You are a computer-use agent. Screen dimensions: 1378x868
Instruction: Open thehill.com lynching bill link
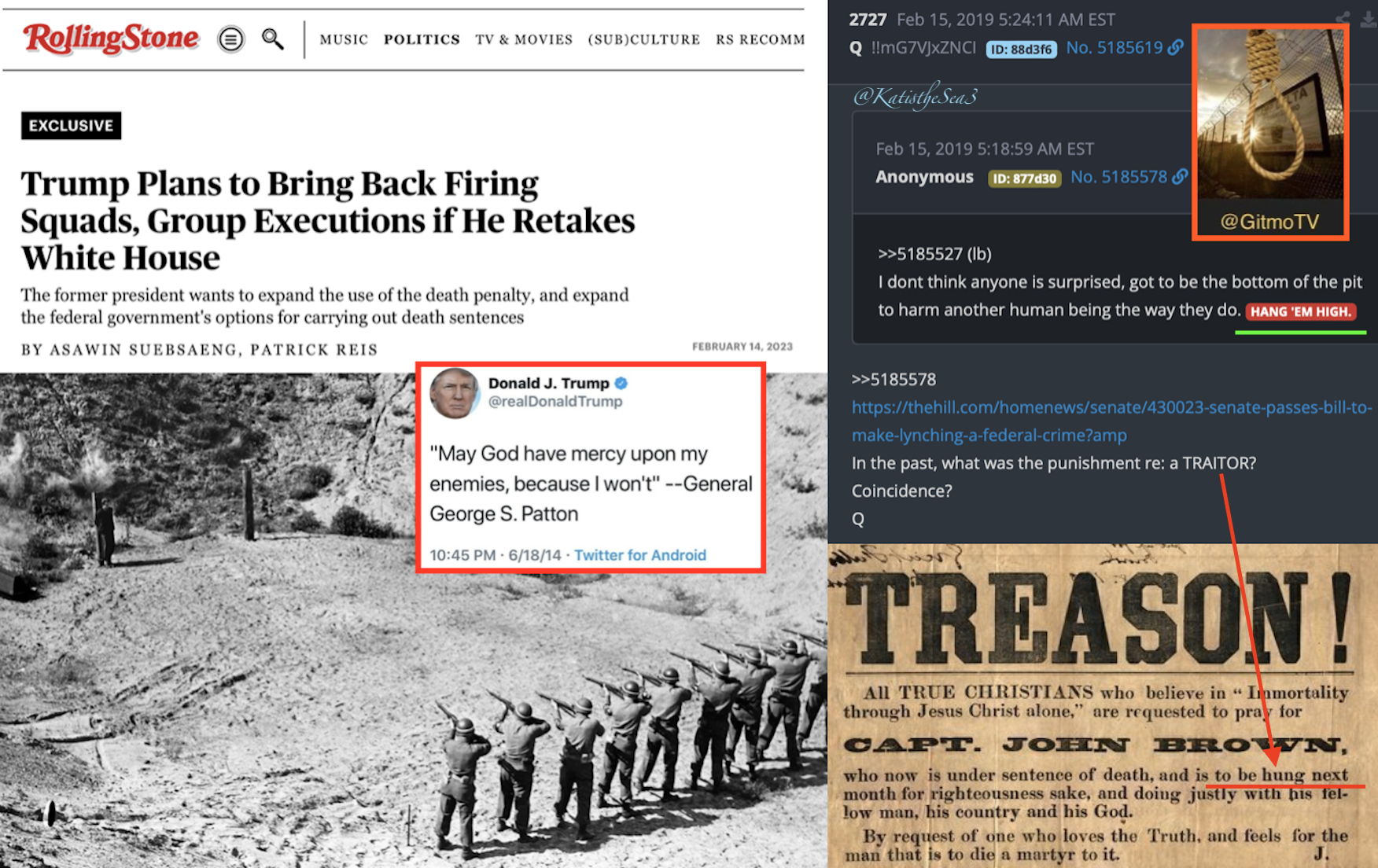pyautogui.click(x=1111, y=421)
